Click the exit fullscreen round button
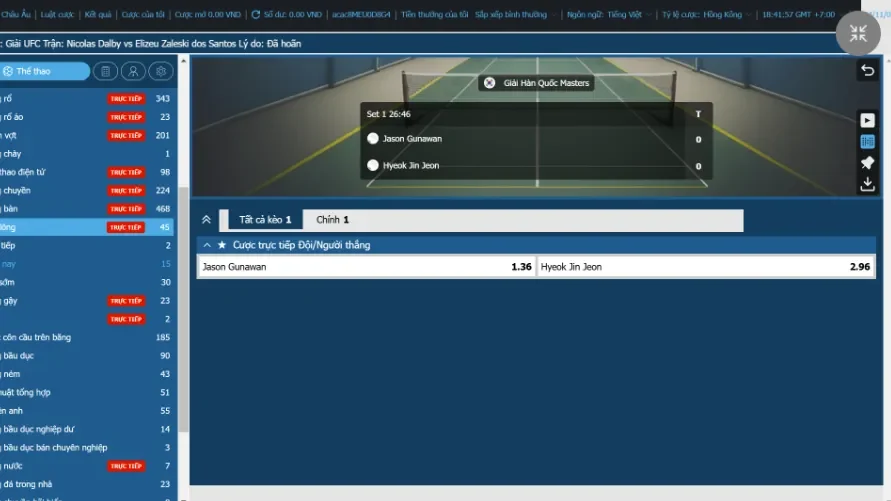 [858, 33]
